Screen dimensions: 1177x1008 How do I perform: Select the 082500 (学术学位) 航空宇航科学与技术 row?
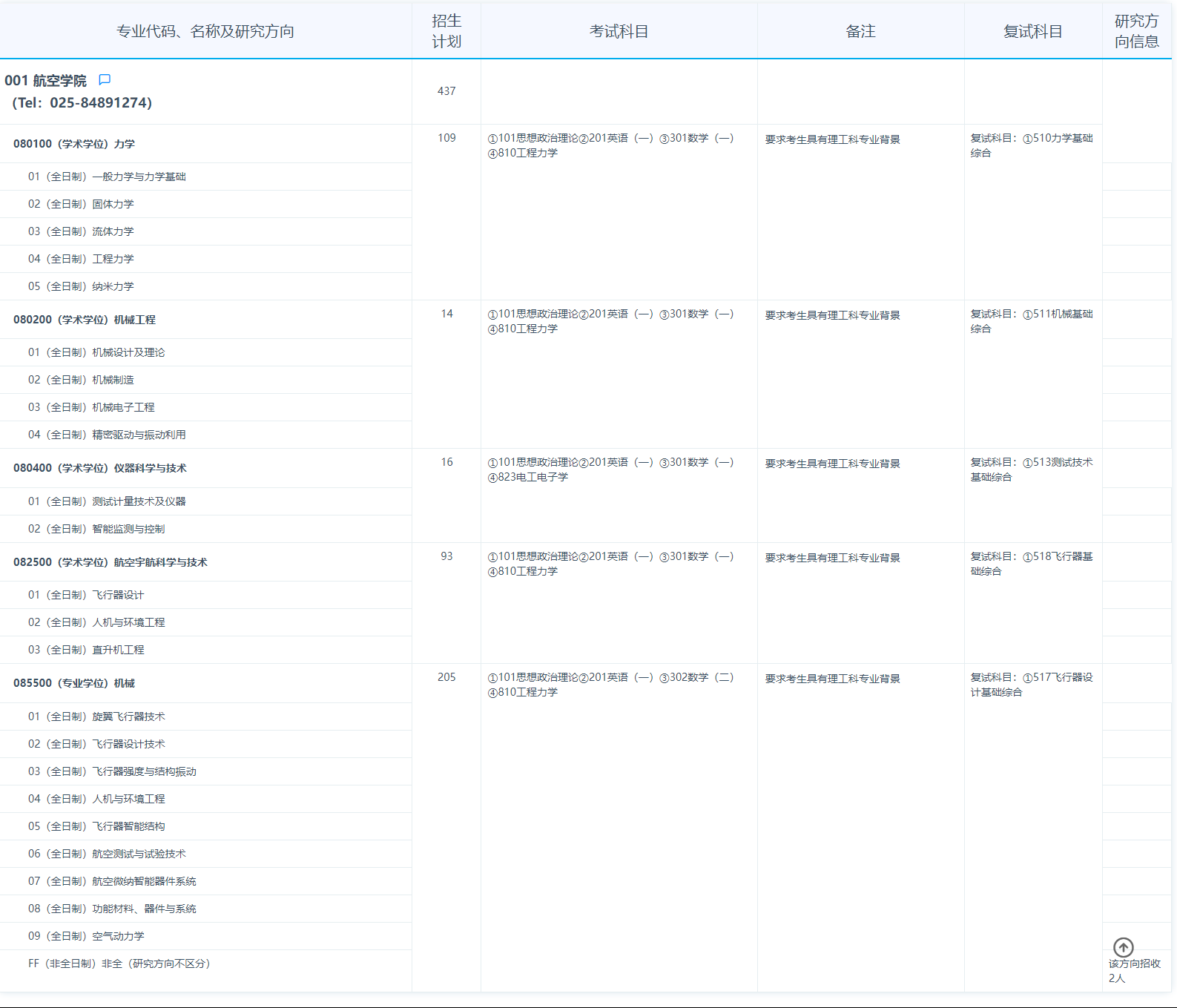coord(205,562)
